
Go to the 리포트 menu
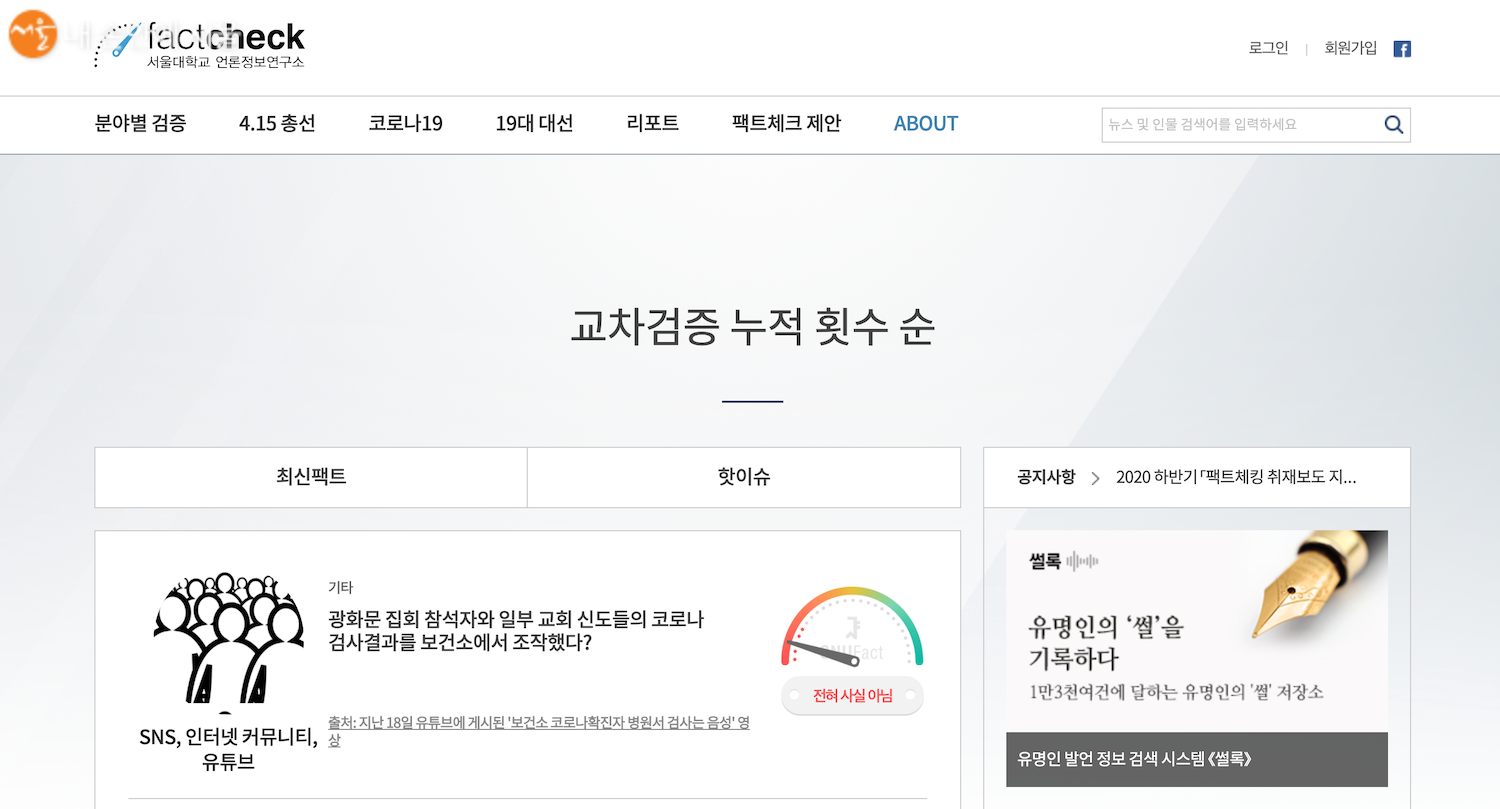click(652, 124)
